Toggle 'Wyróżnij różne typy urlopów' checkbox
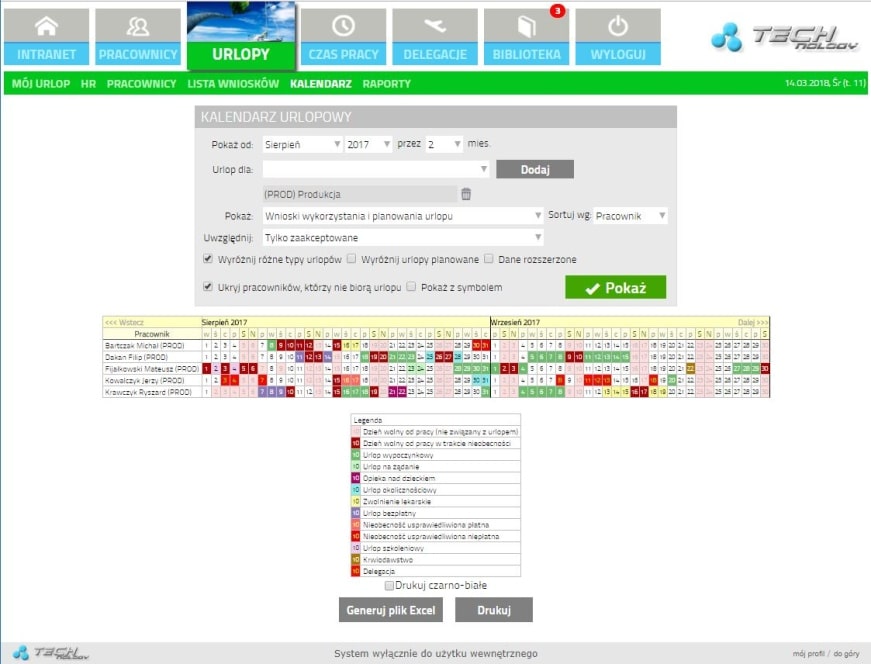Screen dimensions: 871x664 pyautogui.click(x=207, y=260)
